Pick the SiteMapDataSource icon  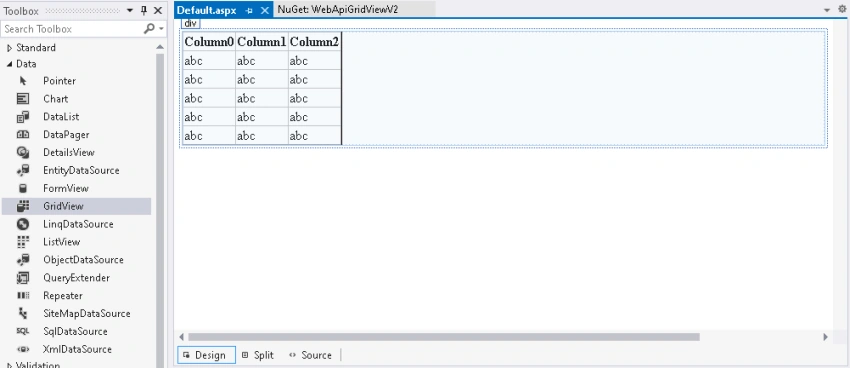click(x=23, y=313)
